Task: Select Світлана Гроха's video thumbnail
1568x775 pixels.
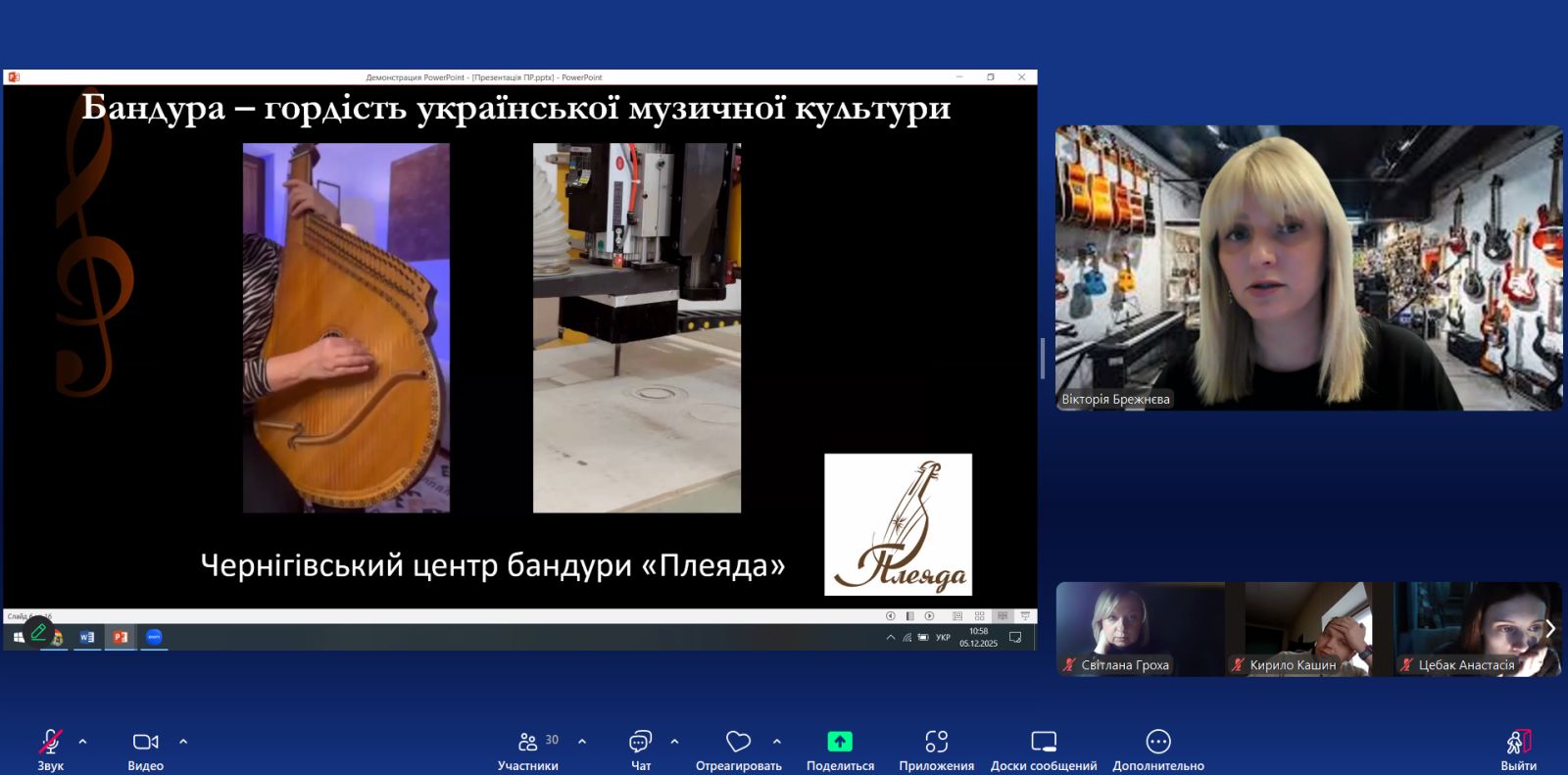Action: (x=1140, y=629)
